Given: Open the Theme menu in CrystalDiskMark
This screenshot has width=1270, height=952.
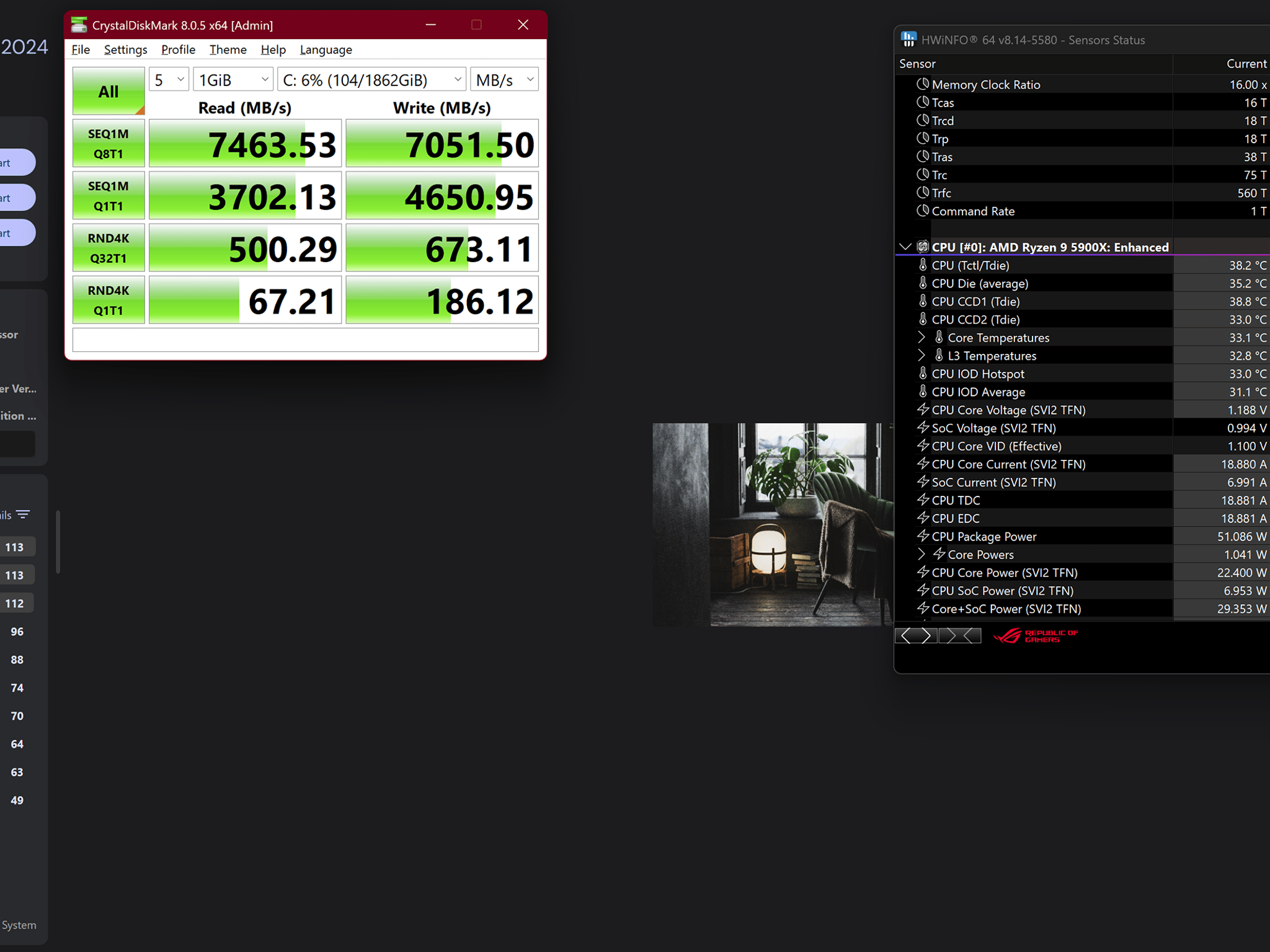Looking at the screenshot, I should pyautogui.click(x=228, y=50).
